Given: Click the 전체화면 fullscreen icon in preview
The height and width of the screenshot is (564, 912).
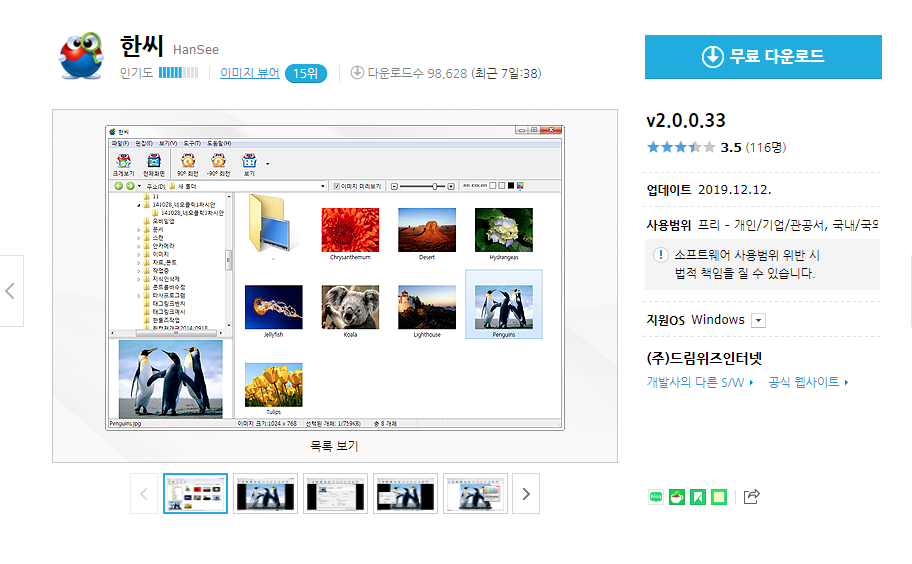Looking at the screenshot, I should 154,165.
